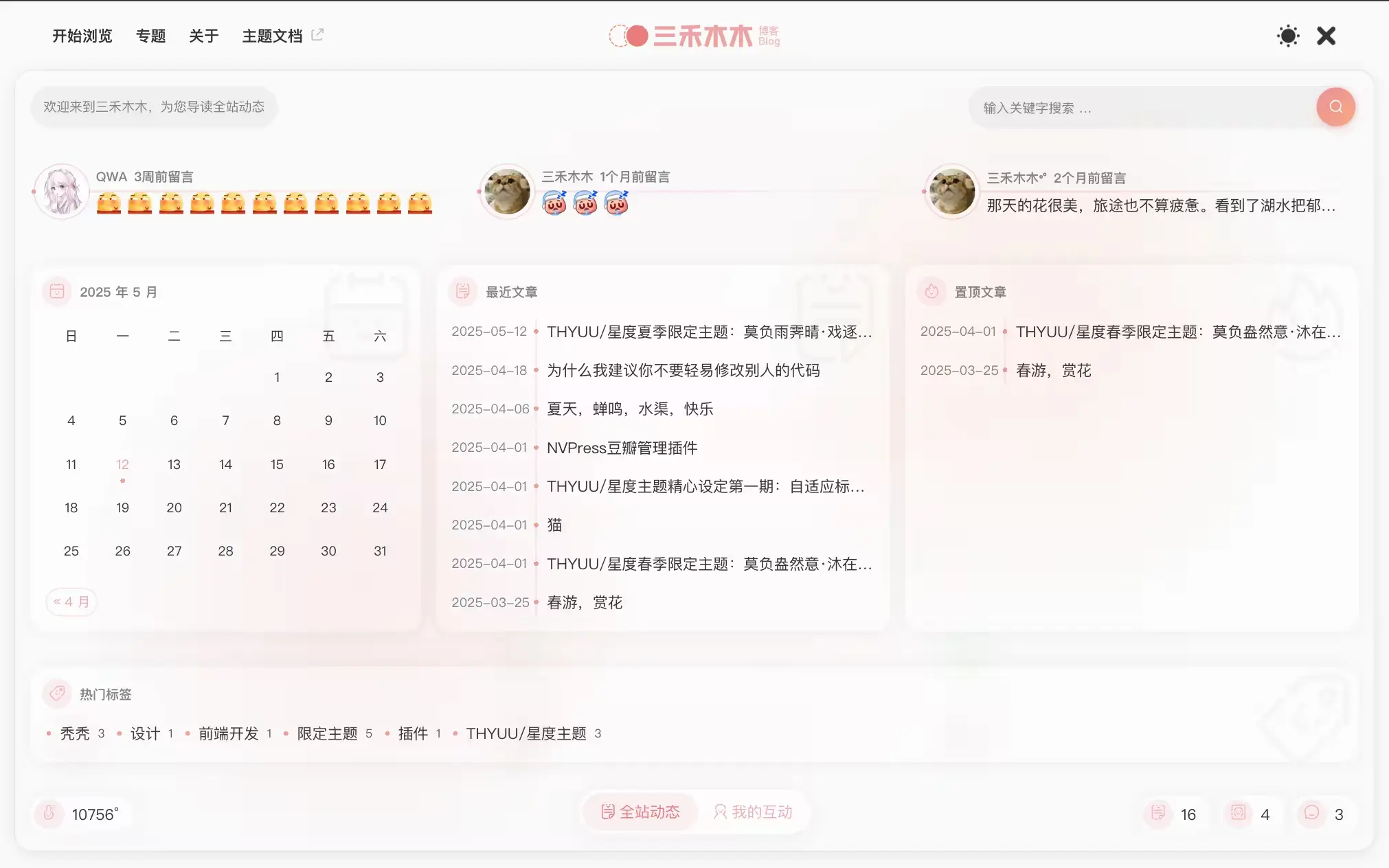Click QWA's anime avatar thumbnail
This screenshot has height=868, width=1389.
point(62,191)
